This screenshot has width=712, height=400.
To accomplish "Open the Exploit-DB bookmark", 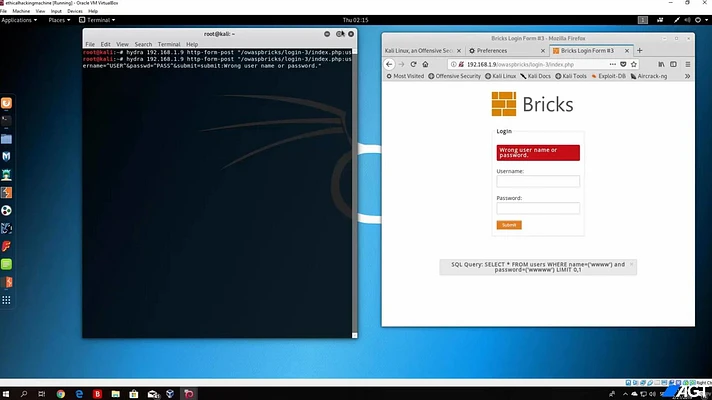I will point(608,76).
